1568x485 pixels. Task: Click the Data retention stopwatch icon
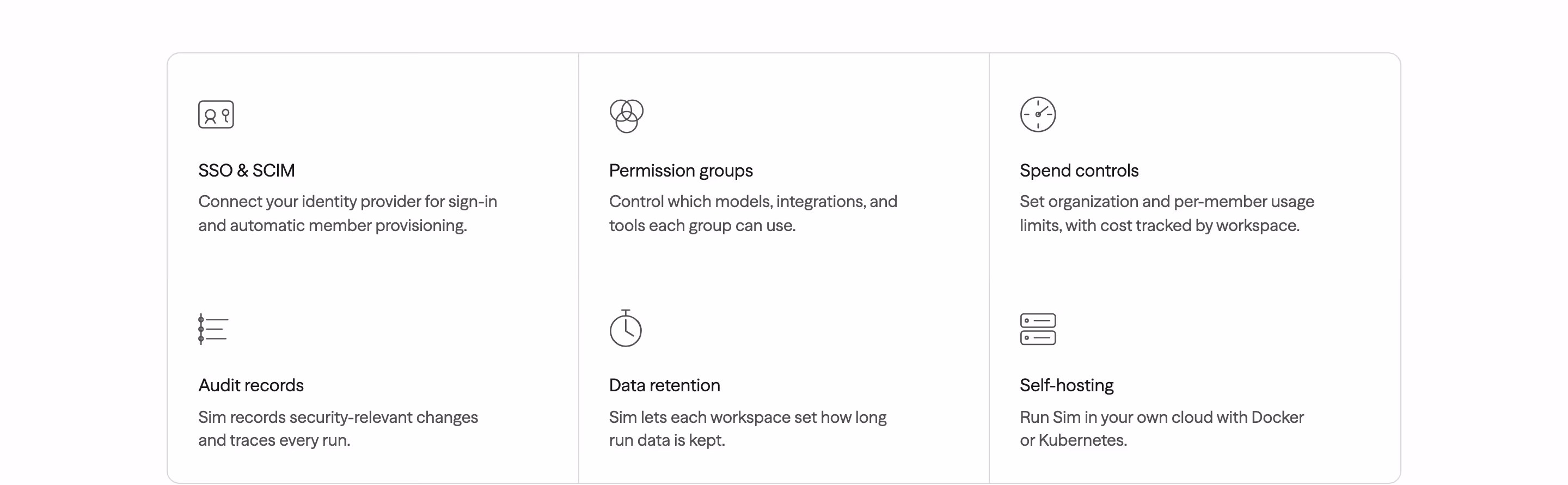click(x=626, y=329)
